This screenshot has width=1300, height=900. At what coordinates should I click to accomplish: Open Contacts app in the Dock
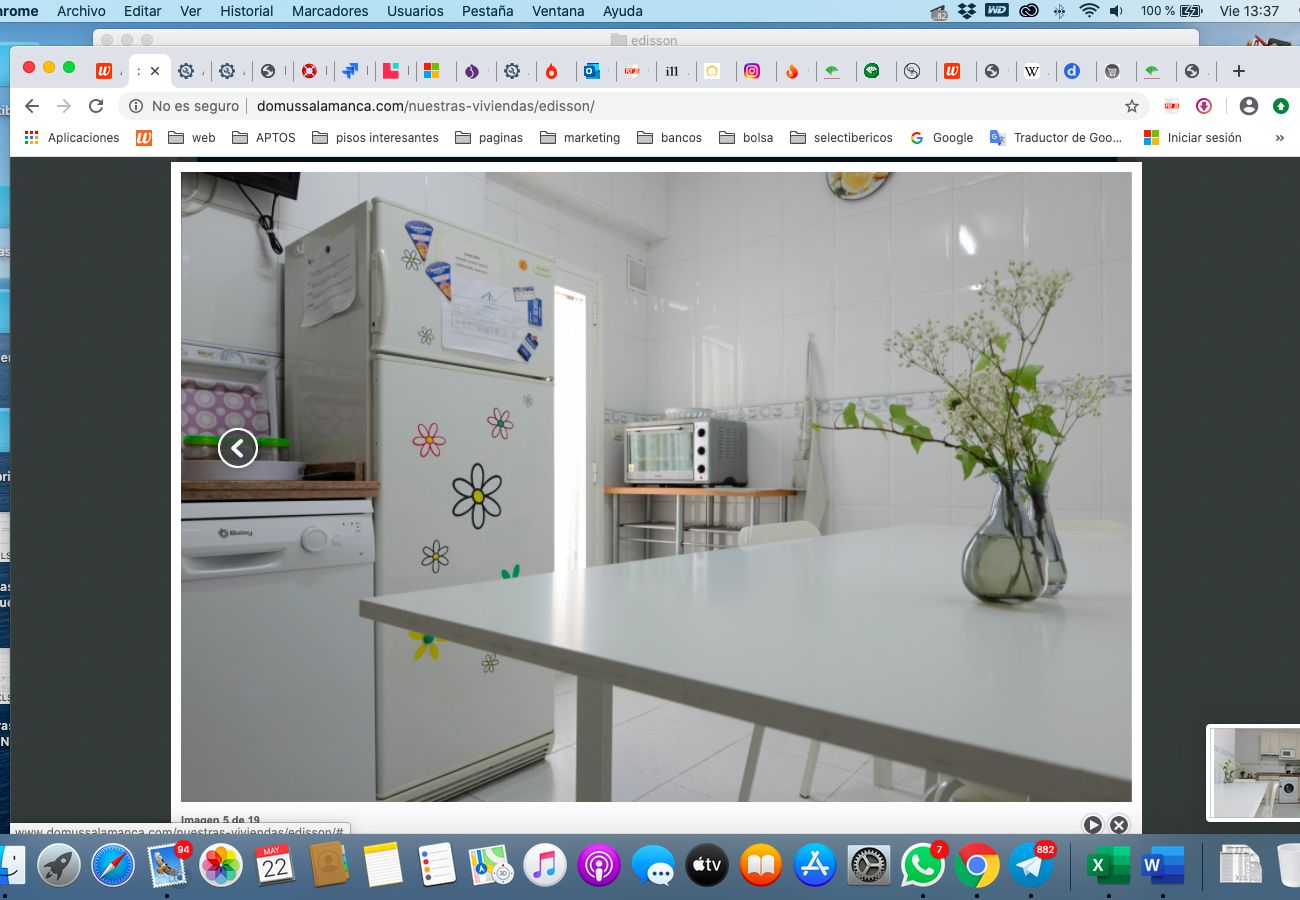[329, 864]
